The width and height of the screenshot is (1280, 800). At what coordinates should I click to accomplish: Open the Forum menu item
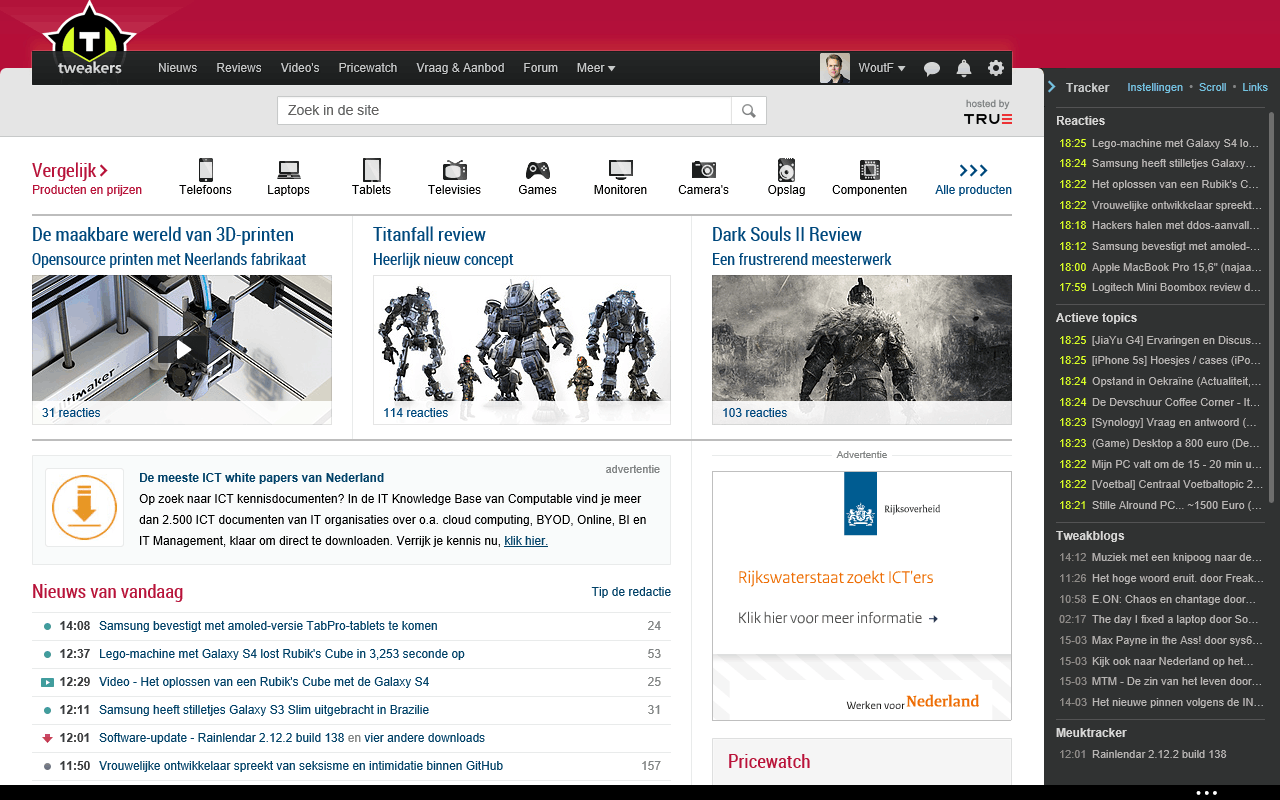pyautogui.click(x=540, y=68)
